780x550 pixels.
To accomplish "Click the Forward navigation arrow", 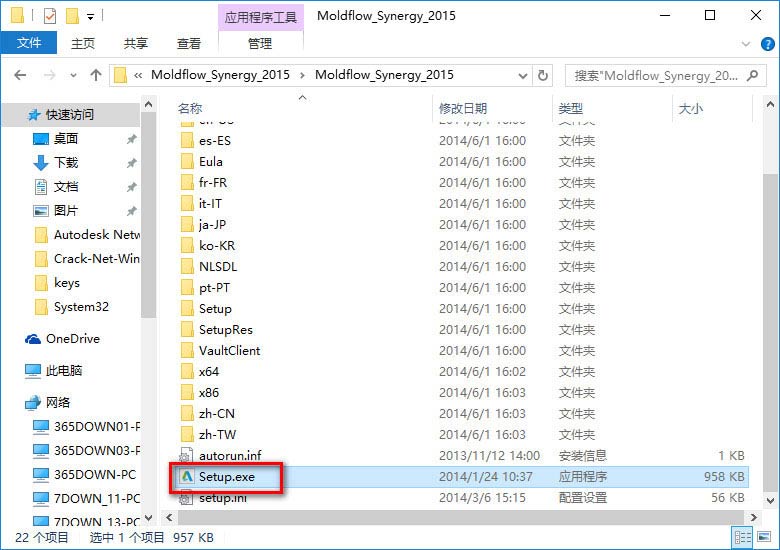I will tap(49, 75).
